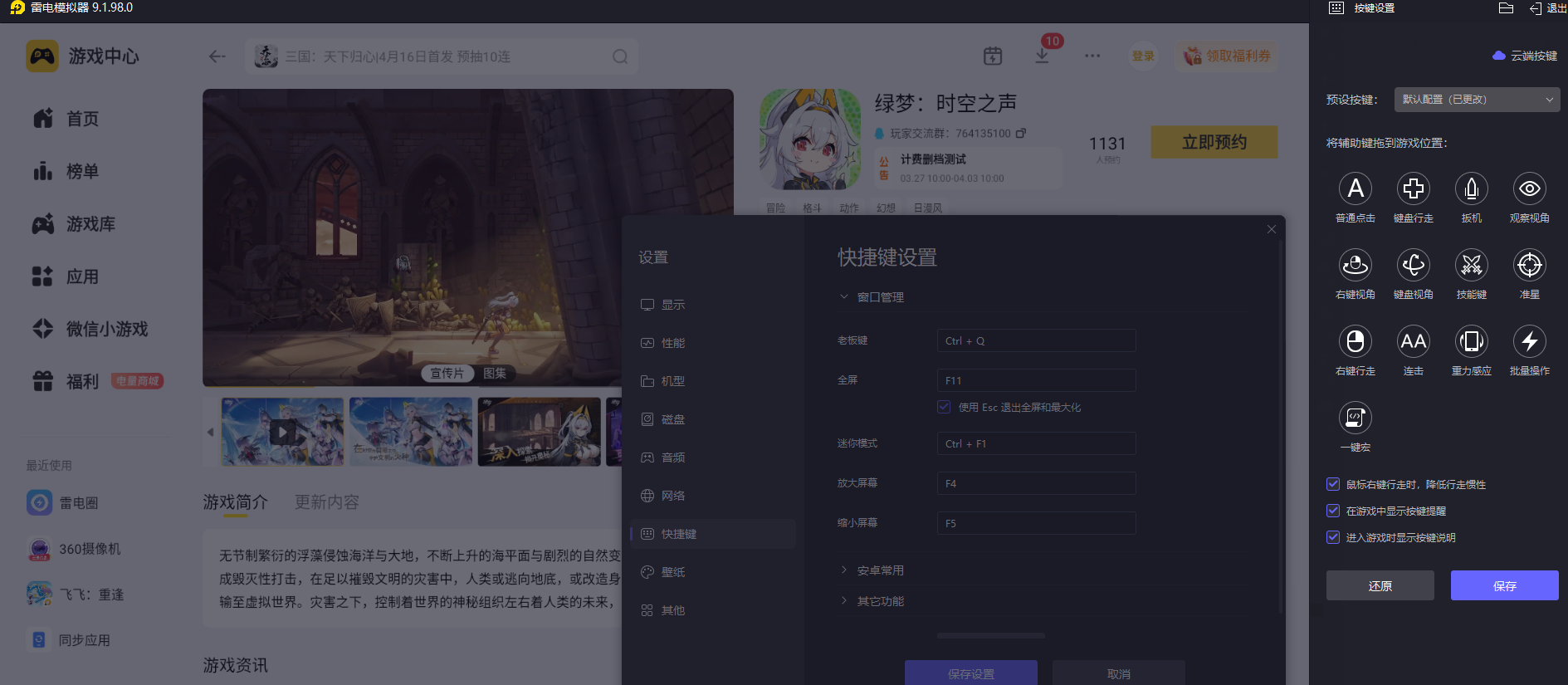Click the back arrow in game center
The height and width of the screenshot is (685, 1568).
pos(217,56)
